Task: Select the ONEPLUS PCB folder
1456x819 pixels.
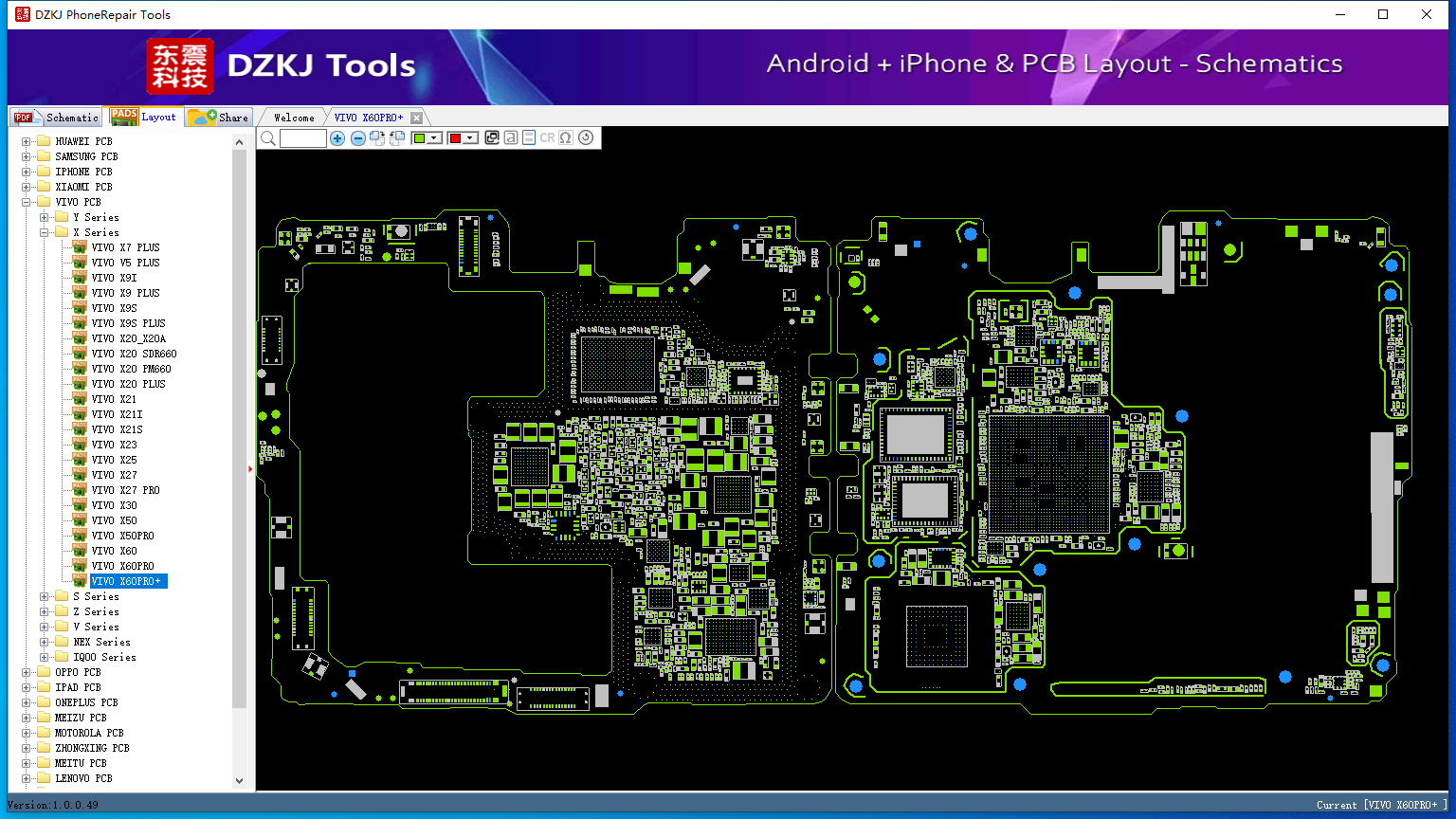Action: coord(86,702)
